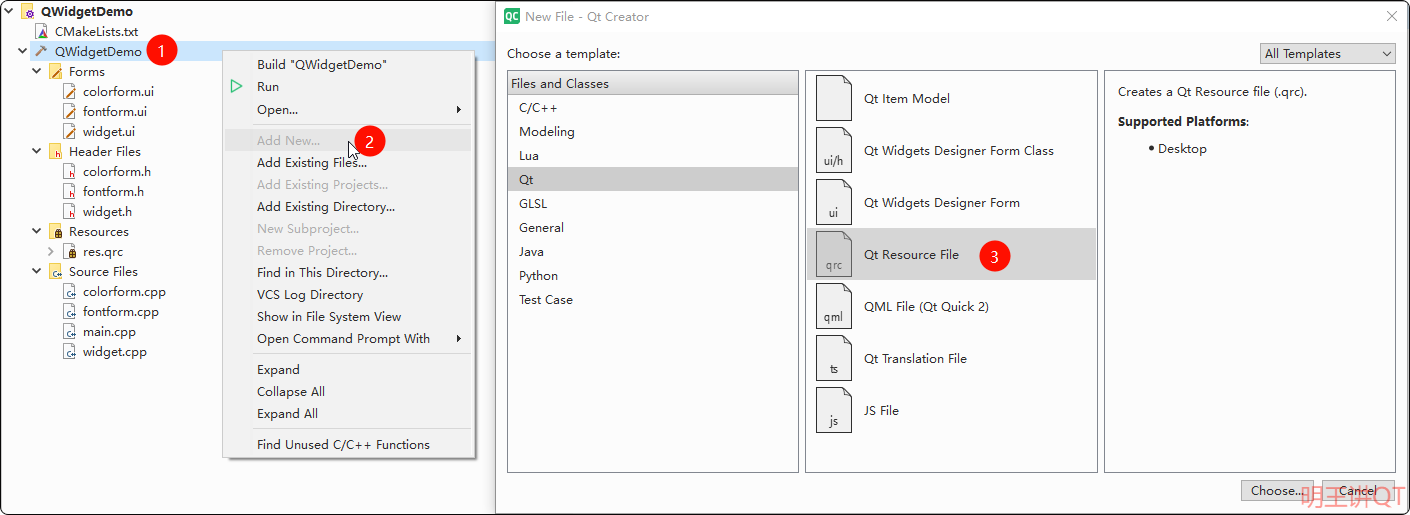Click the Resources folder lock icon
1410x515 pixels.
tap(56, 232)
